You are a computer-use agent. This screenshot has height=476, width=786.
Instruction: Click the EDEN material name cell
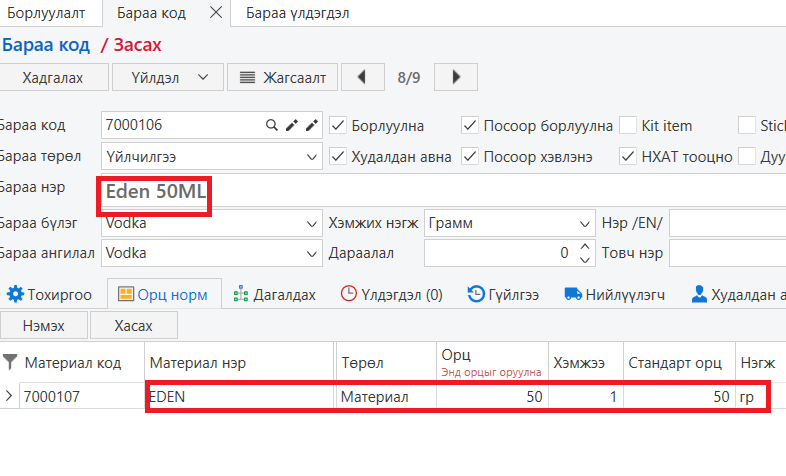(240, 396)
